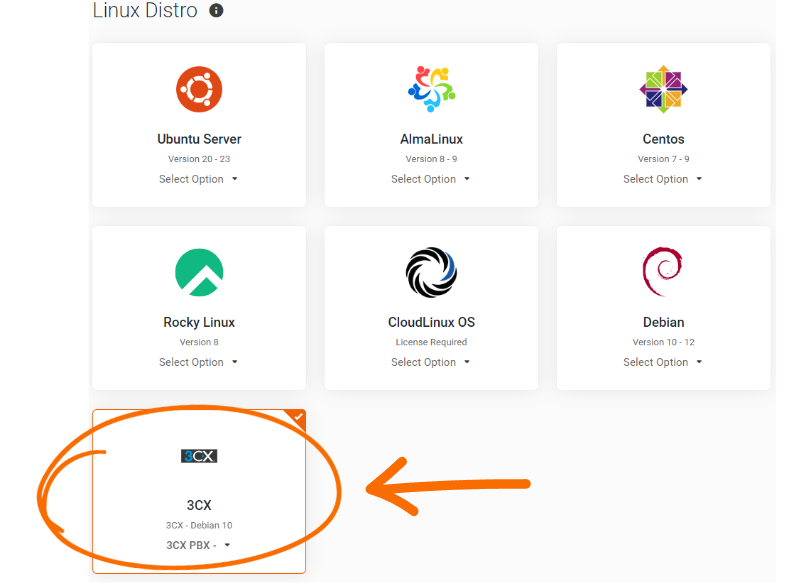
Task: Select the Centos logo
Action: pos(663,89)
